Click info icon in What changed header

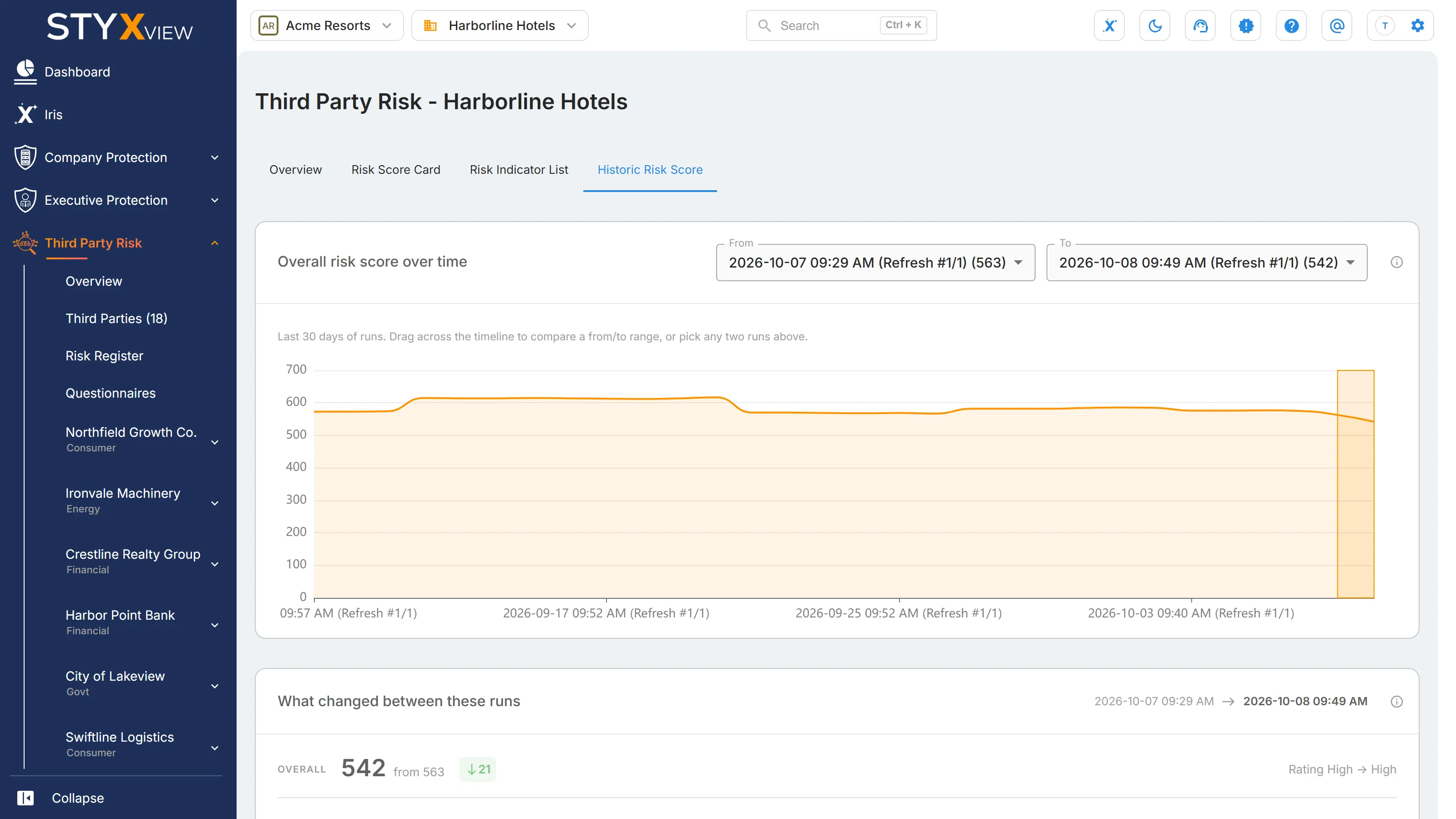[1396, 701]
